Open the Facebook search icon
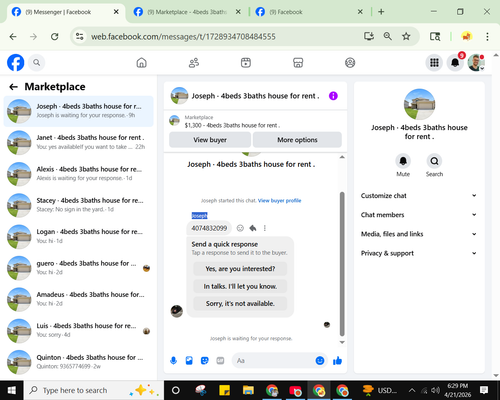 (37, 62)
